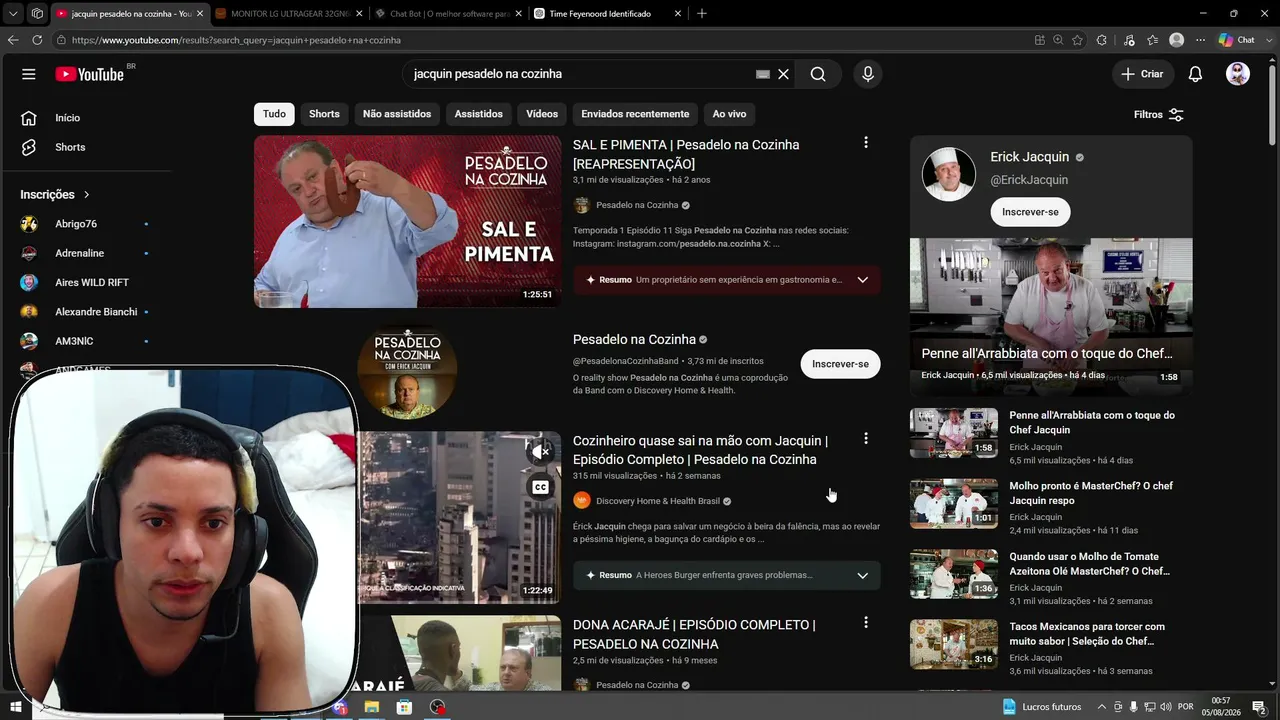The height and width of the screenshot is (720, 1280).
Task: Open the YouTube account avatar menu
Action: tap(1238, 74)
